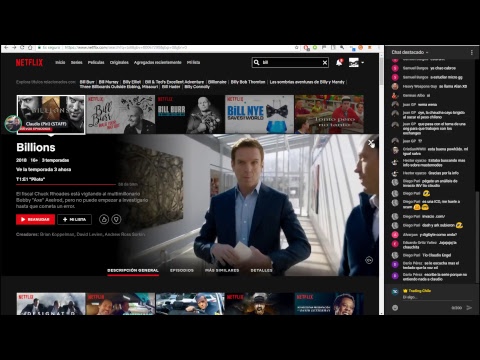Select the dark Bill Burr special thumbnail

click(x=190, y=114)
